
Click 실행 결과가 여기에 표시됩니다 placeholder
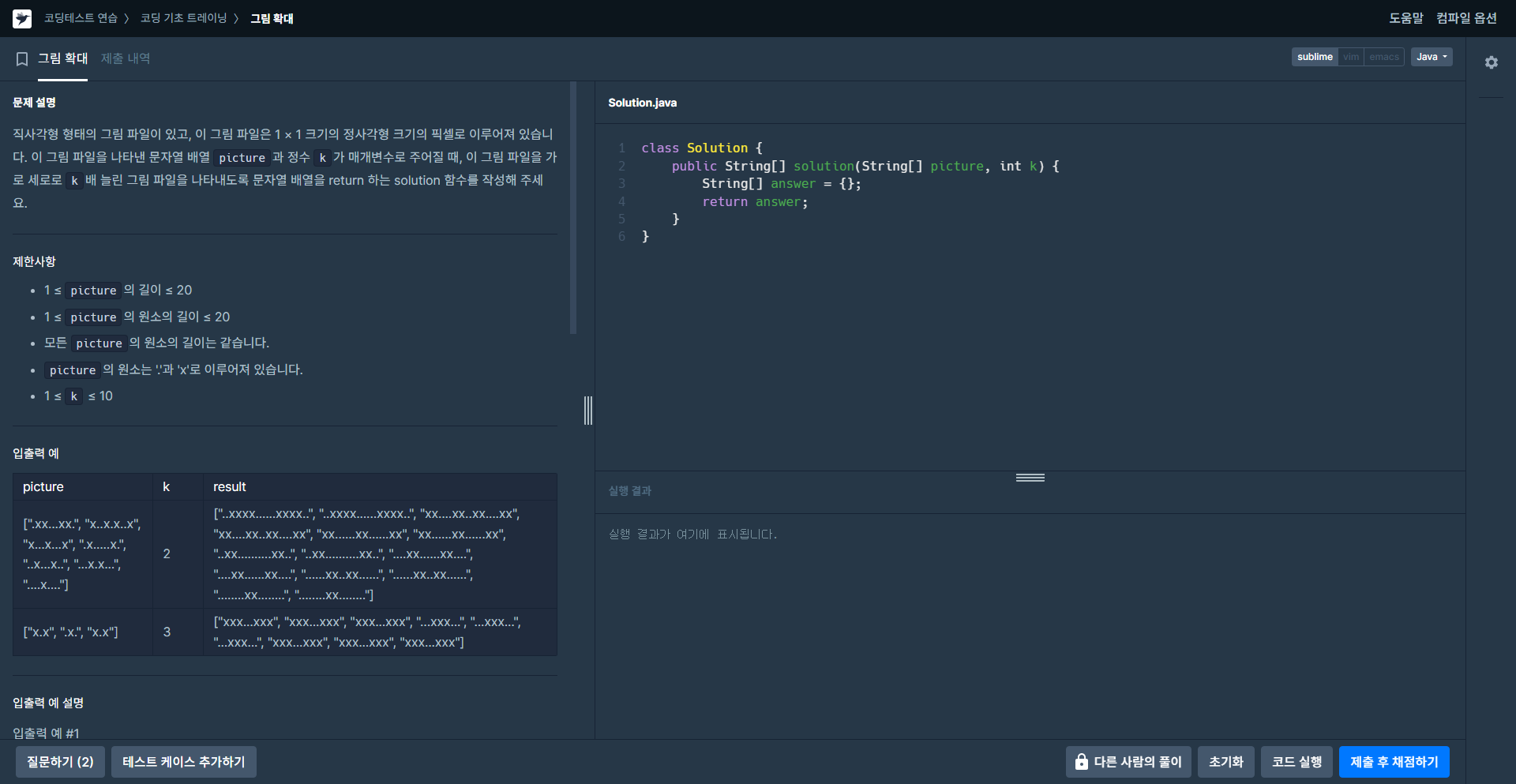(x=692, y=535)
